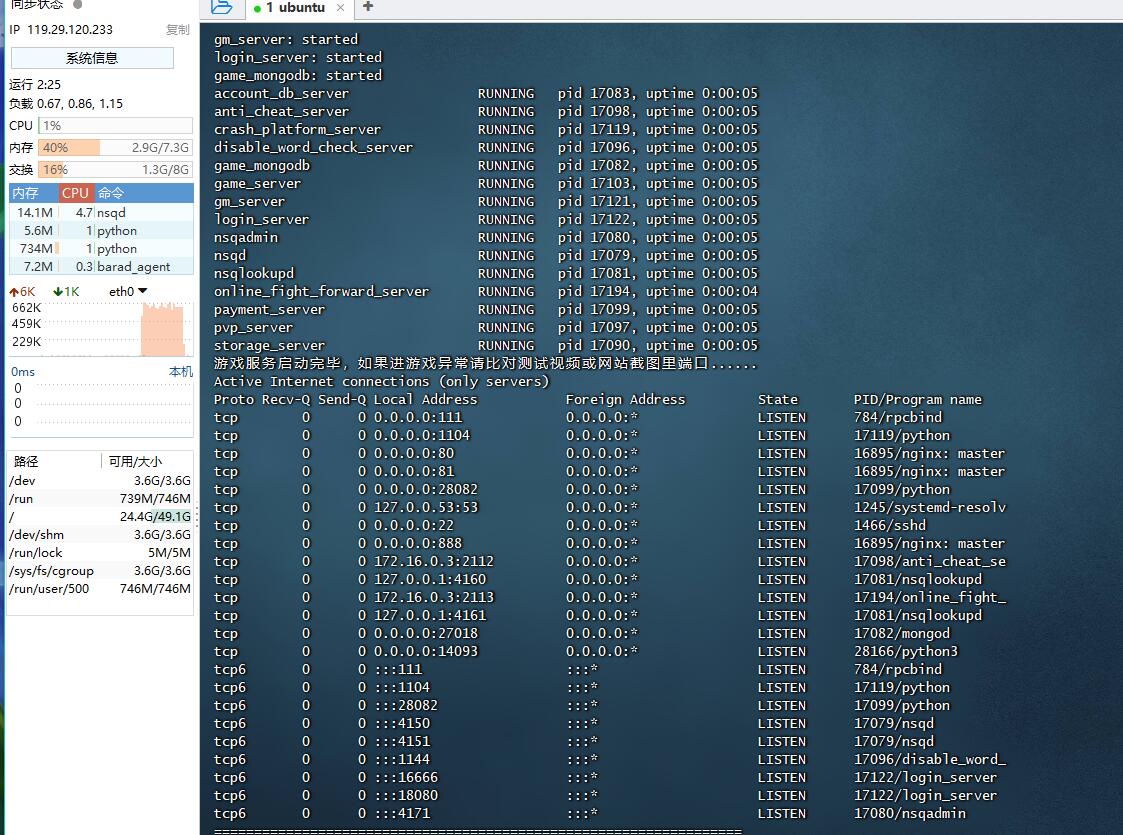The height and width of the screenshot is (835, 1123).
Task: Click the sync status indicator dot
Action: click(77, 4)
